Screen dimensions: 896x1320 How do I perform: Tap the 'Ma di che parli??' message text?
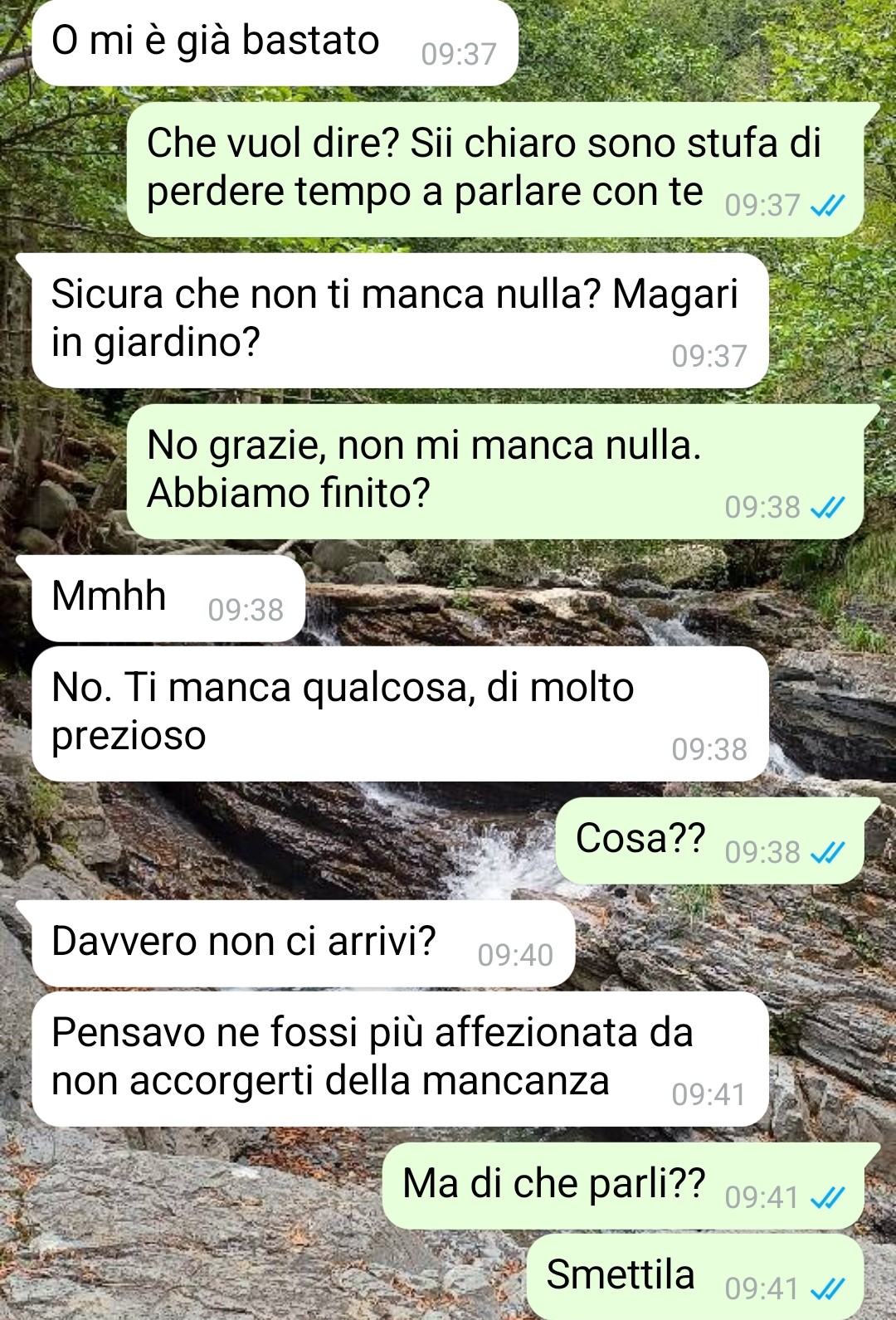point(553,1184)
